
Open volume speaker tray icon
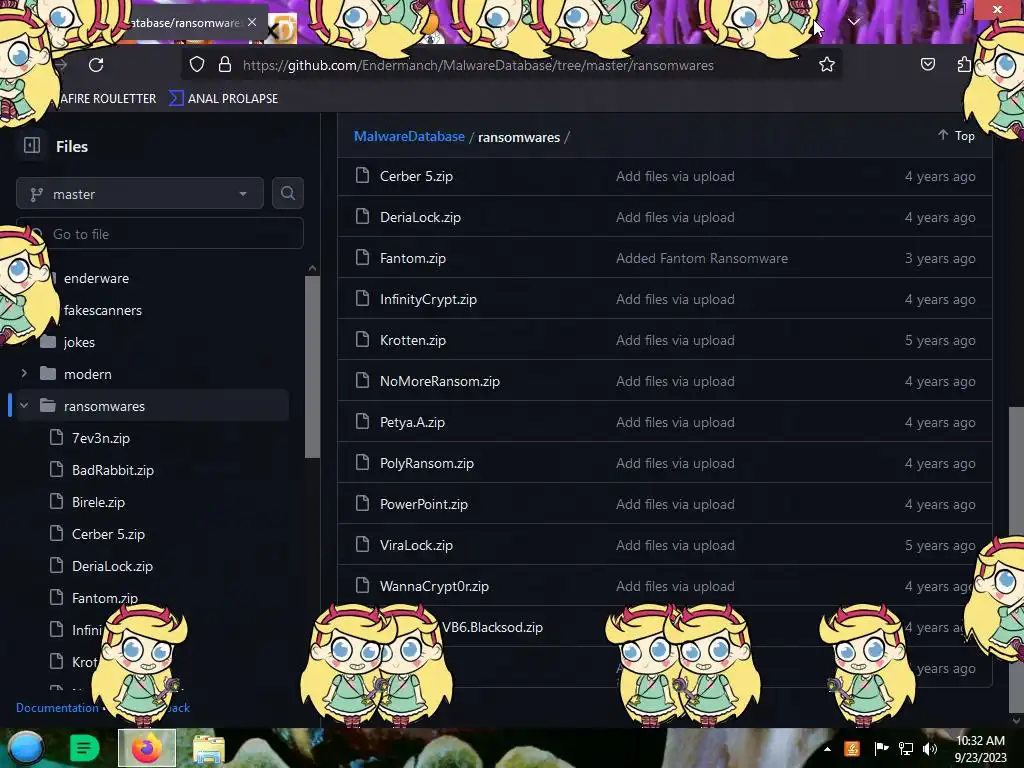point(930,749)
